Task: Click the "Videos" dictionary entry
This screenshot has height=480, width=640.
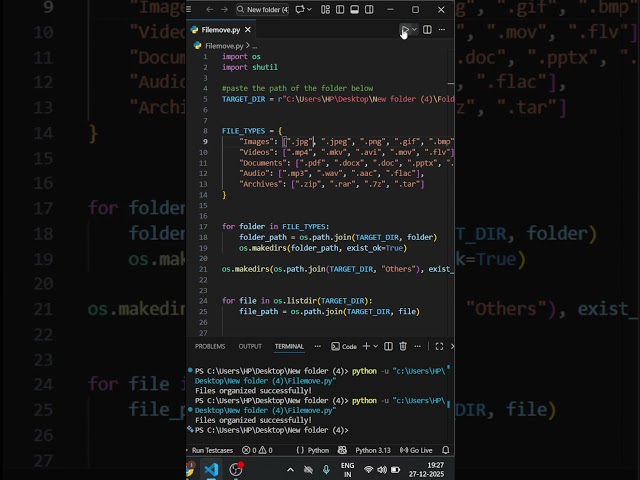Action: pyautogui.click(x=347, y=152)
